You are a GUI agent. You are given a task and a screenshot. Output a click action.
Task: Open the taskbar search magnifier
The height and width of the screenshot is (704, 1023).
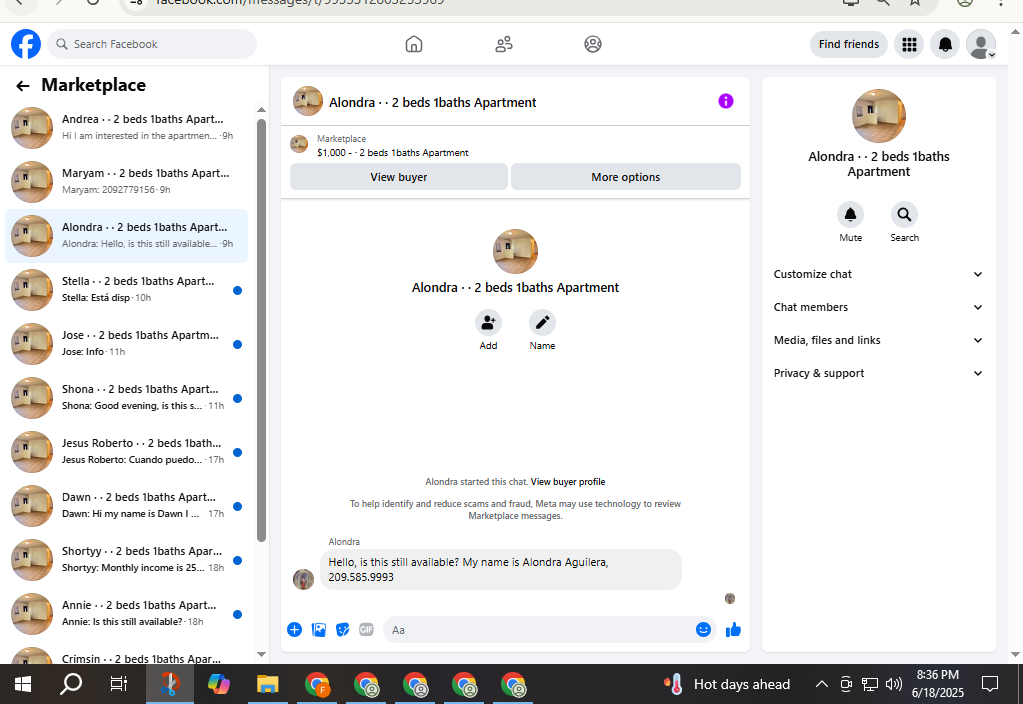70,684
